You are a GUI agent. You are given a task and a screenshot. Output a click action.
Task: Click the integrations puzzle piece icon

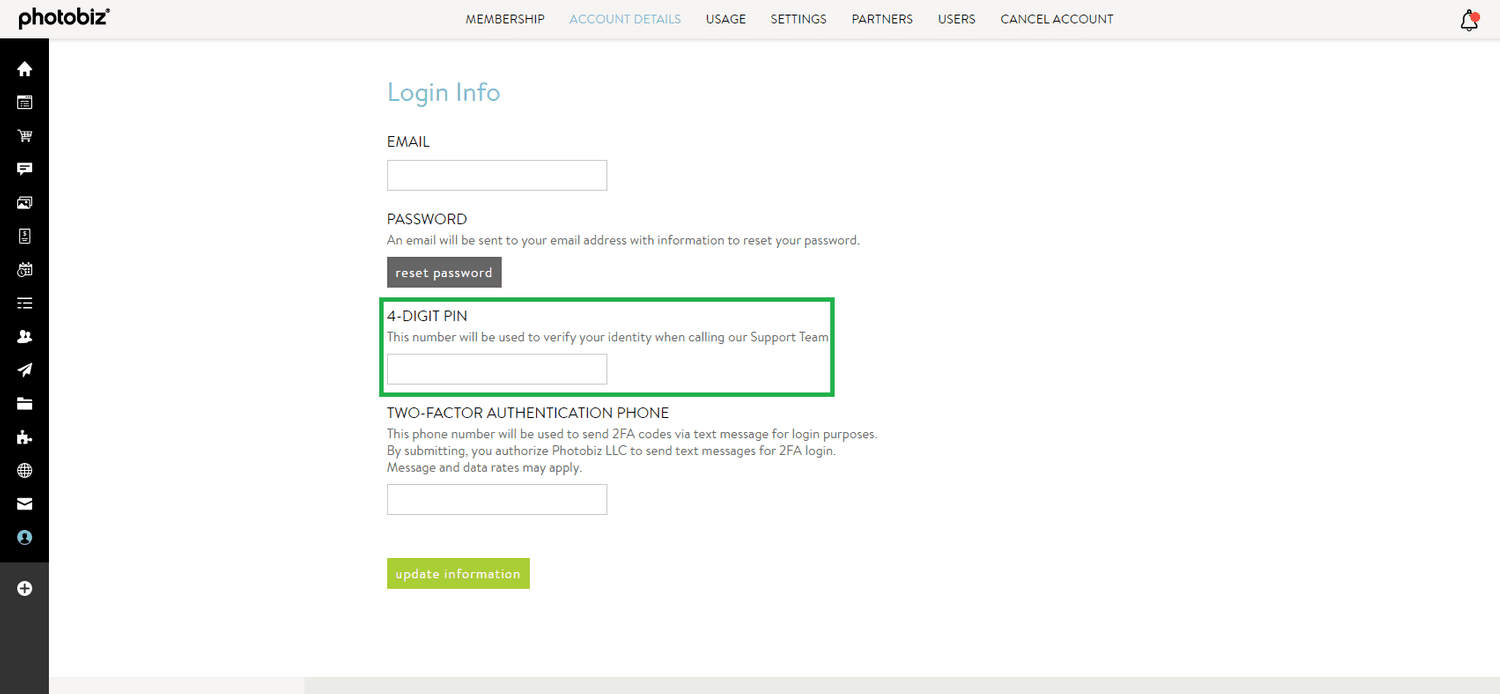tap(24, 436)
